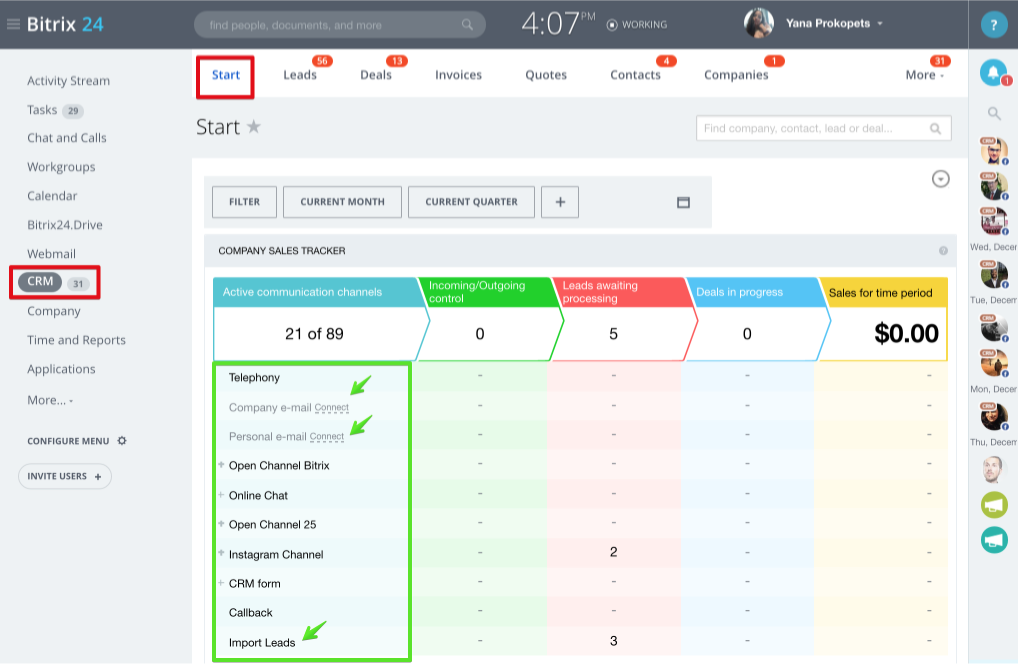Add a new filter with the plus button
Image resolution: width=1018 pixels, height=664 pixels.
point(560,202)
